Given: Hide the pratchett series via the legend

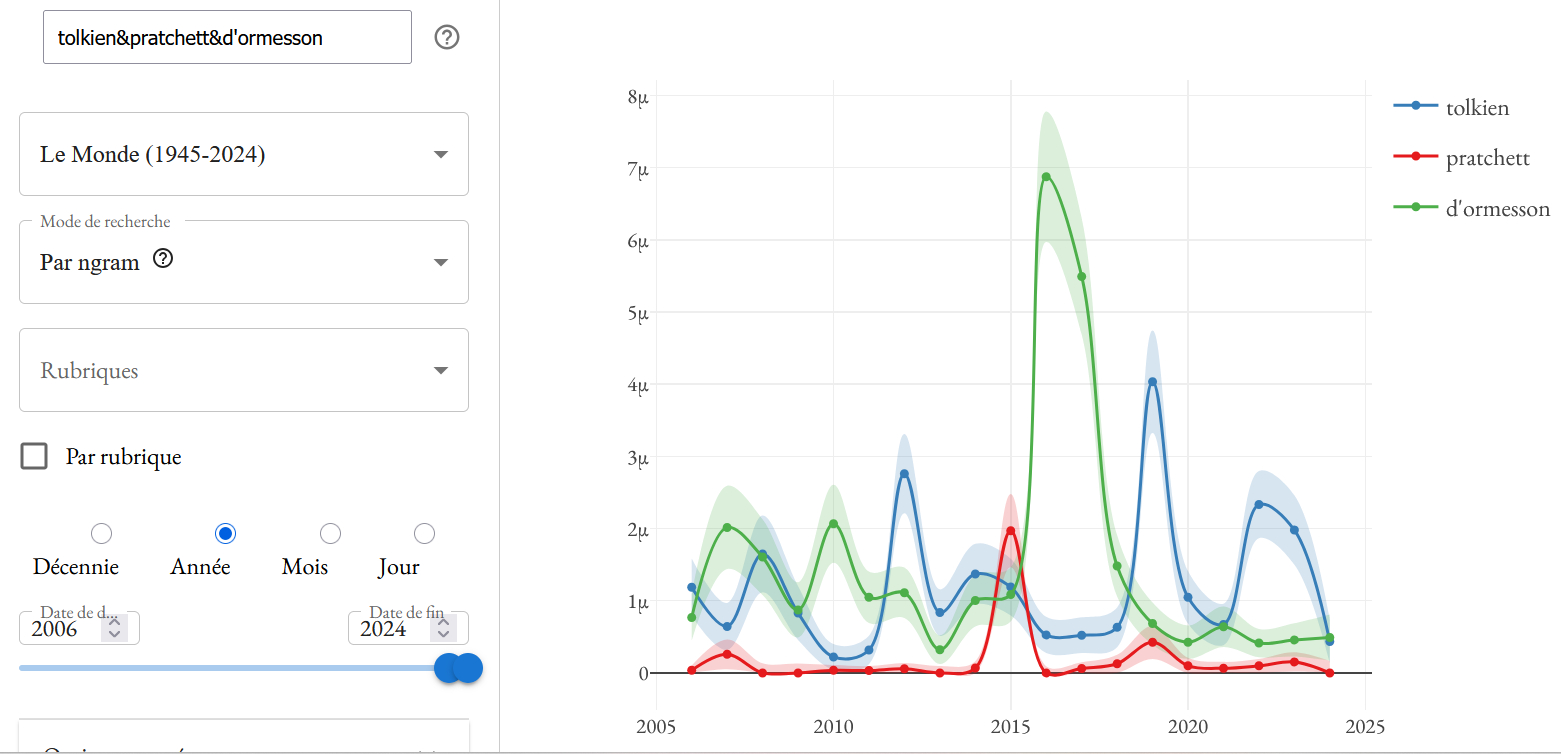Looking at the screenshot, I should point(1486,158).
